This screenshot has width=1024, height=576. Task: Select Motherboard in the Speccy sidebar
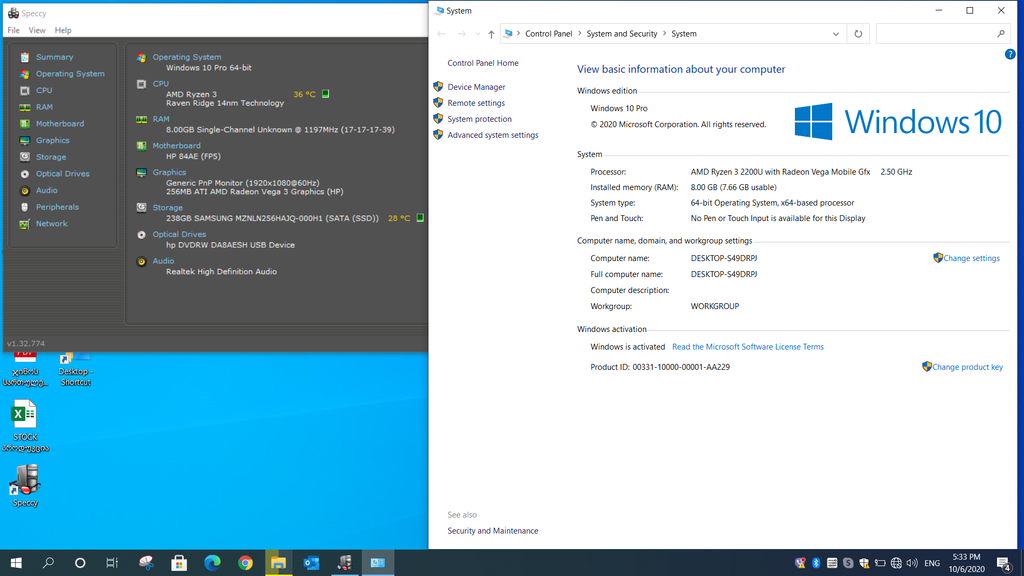pyautogui.click(x=59, y=124)
